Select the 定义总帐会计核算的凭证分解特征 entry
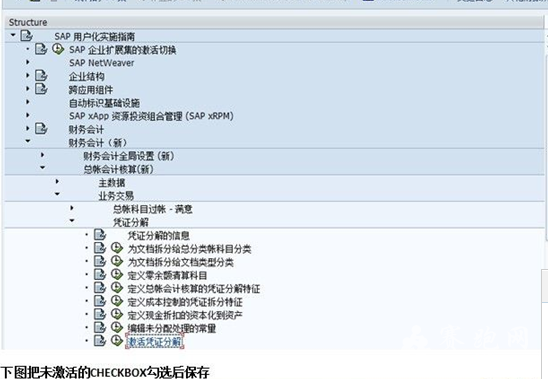This screenshot has width=548, height=379. pos(194,288)
